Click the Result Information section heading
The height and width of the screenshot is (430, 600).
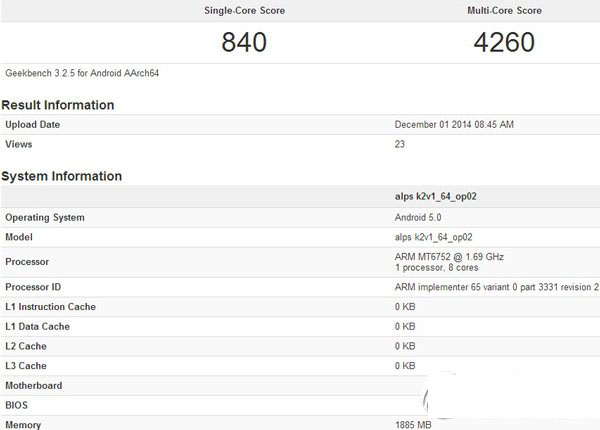click(x=58, y=105)
